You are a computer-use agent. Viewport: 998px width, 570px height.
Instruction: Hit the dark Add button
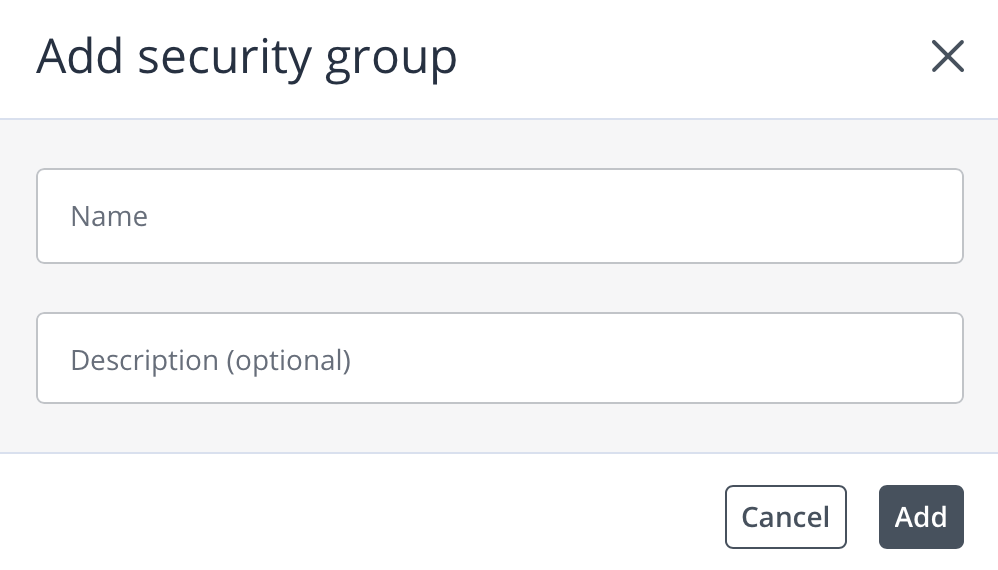[x=920, y=517]
